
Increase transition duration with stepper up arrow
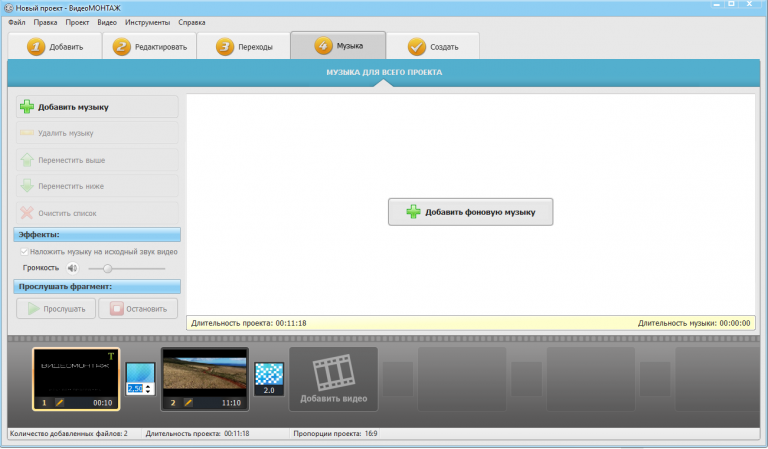[x=148, y=386]
